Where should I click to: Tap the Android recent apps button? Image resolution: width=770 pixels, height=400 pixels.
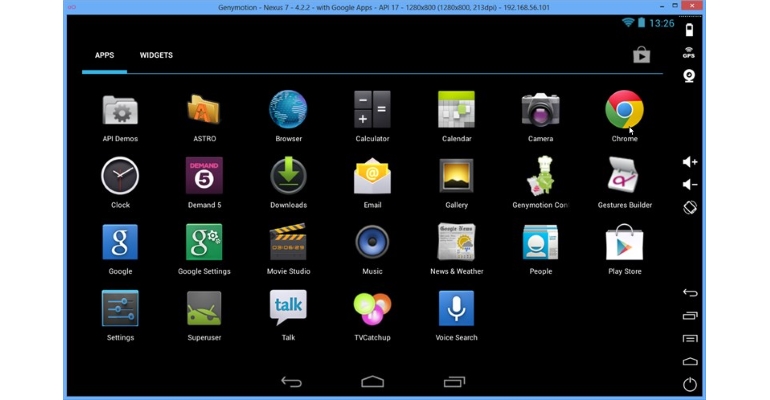[x=454, y=381]
